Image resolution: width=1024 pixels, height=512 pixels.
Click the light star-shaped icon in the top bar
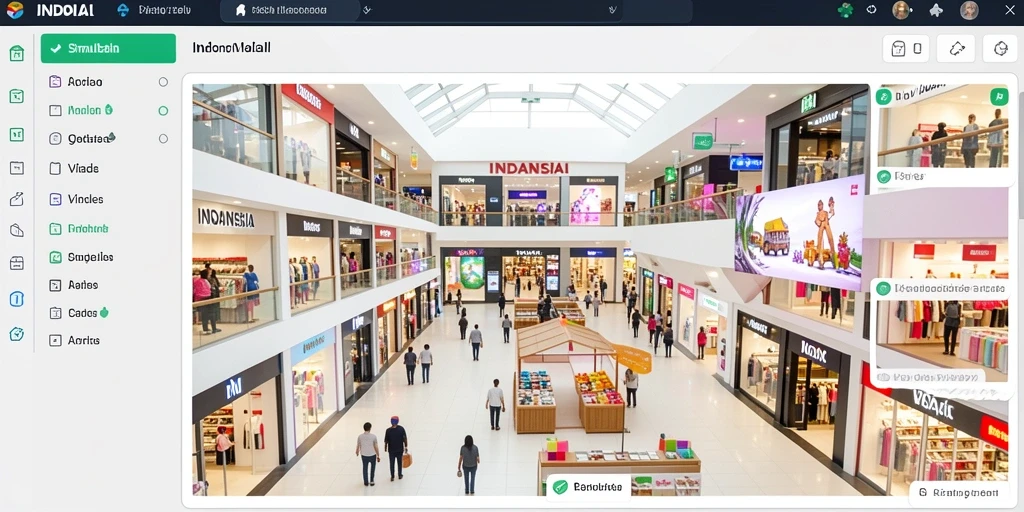[936, 10]
